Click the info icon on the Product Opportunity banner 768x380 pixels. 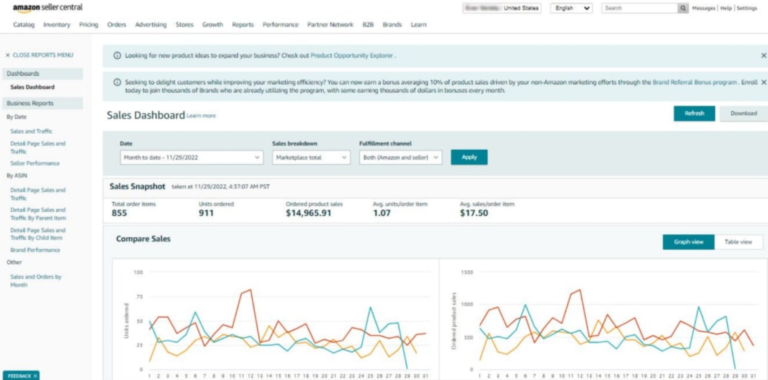tap(117, 56)
